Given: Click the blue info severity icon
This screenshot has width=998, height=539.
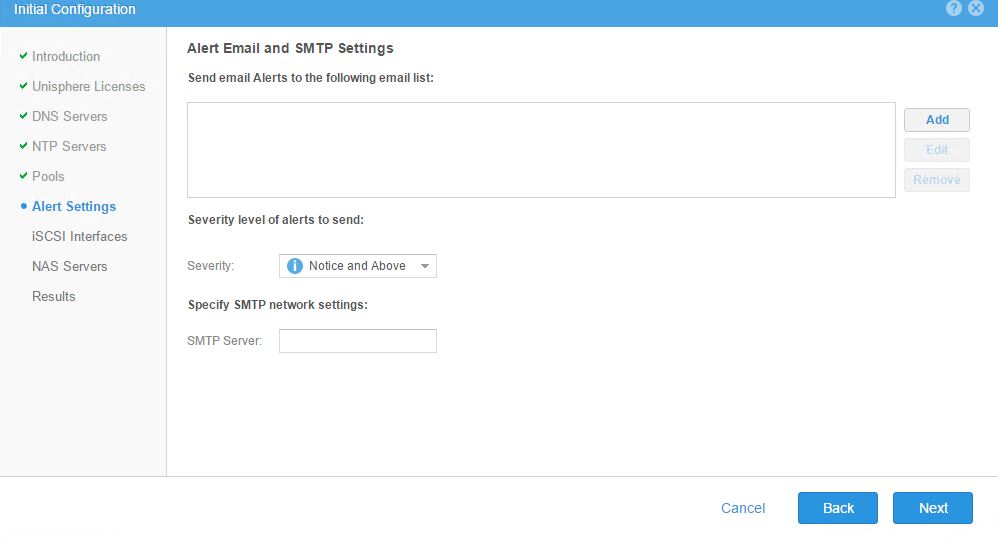Looking at the screenshot, I should 295,266.
